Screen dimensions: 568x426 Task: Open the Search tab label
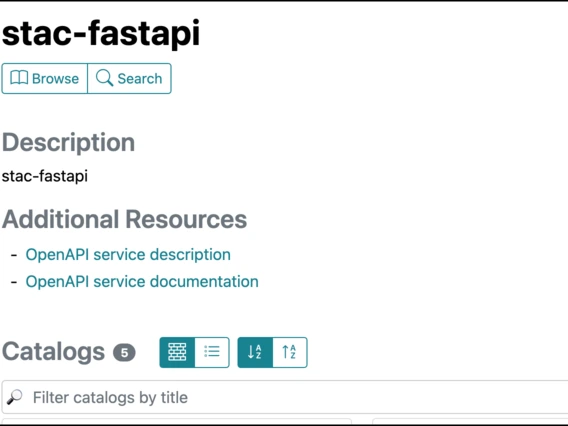coord(139,79)
